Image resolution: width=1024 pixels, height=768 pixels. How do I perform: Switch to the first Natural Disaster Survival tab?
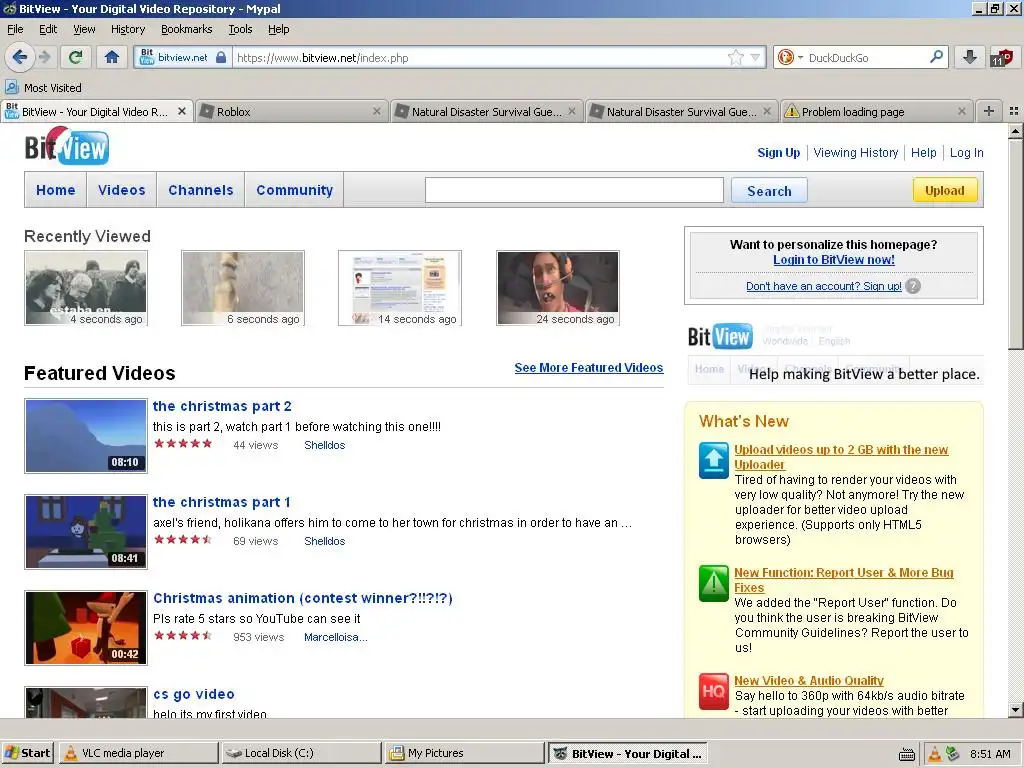pyautogui.click(x=487, y=112)
